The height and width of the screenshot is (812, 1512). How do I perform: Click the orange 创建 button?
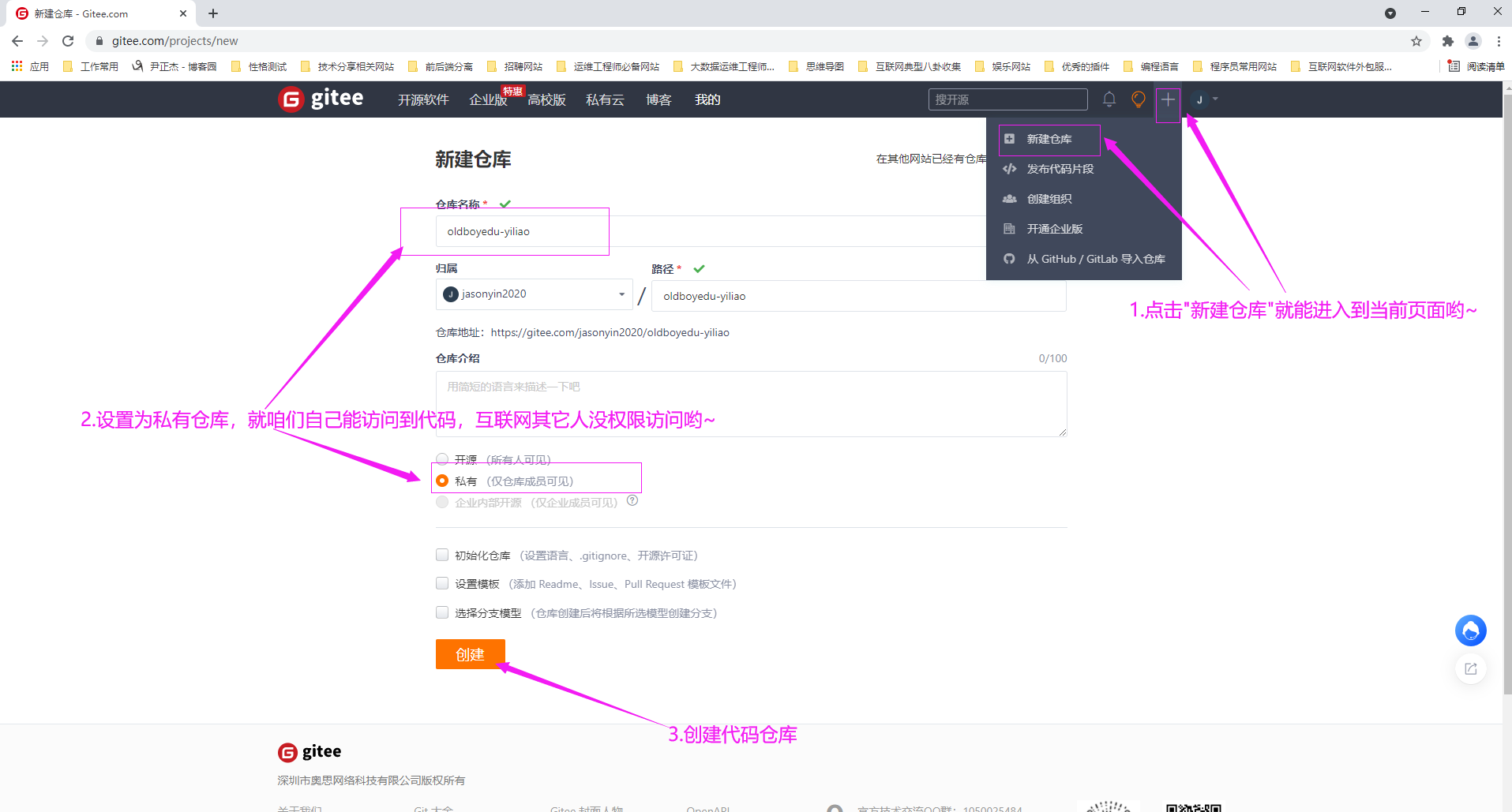click(470, 654)
